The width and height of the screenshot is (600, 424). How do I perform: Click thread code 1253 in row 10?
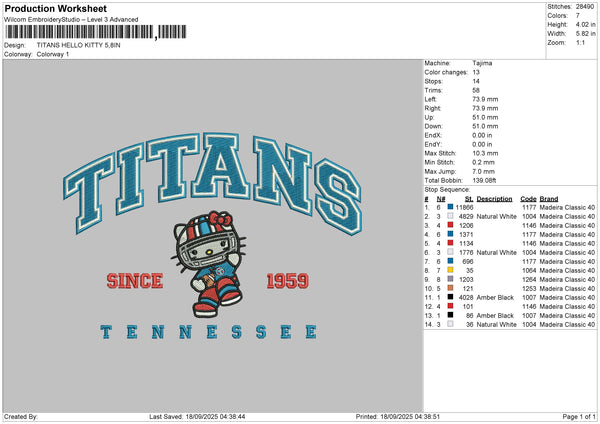[x=529, y=289]
